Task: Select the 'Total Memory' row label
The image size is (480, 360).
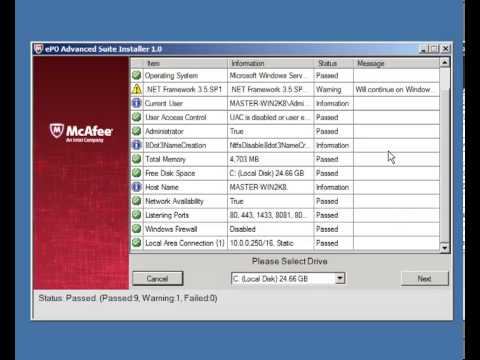Action: 165,159
